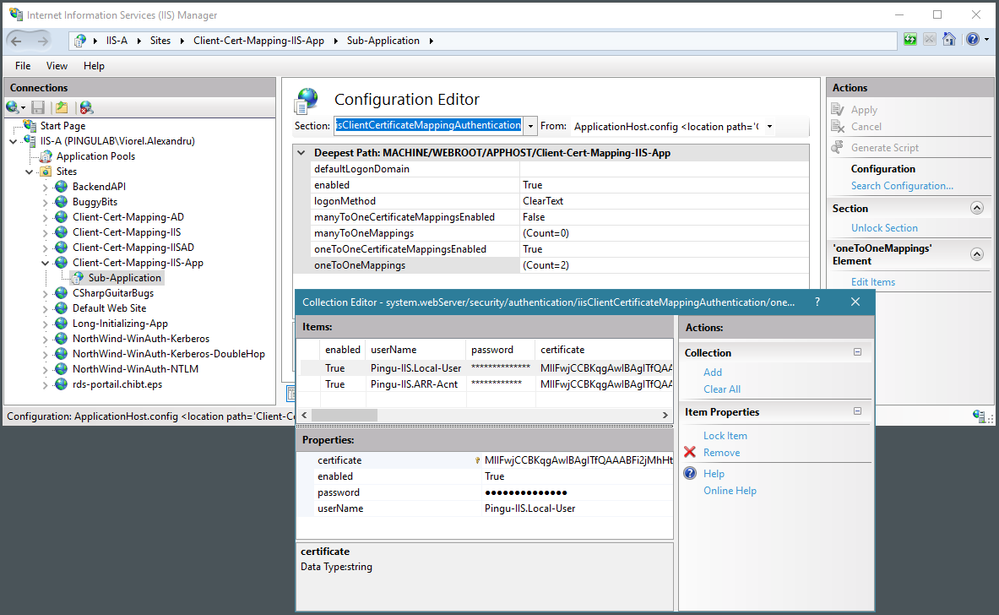This screenshot has height=615, width=999.
Task: Click the Add link in Collection
Action: (712, 372)
